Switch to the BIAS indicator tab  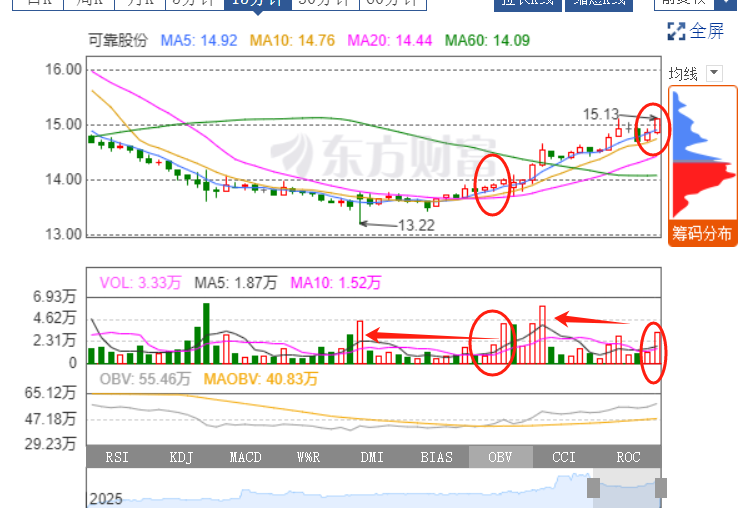437,457
